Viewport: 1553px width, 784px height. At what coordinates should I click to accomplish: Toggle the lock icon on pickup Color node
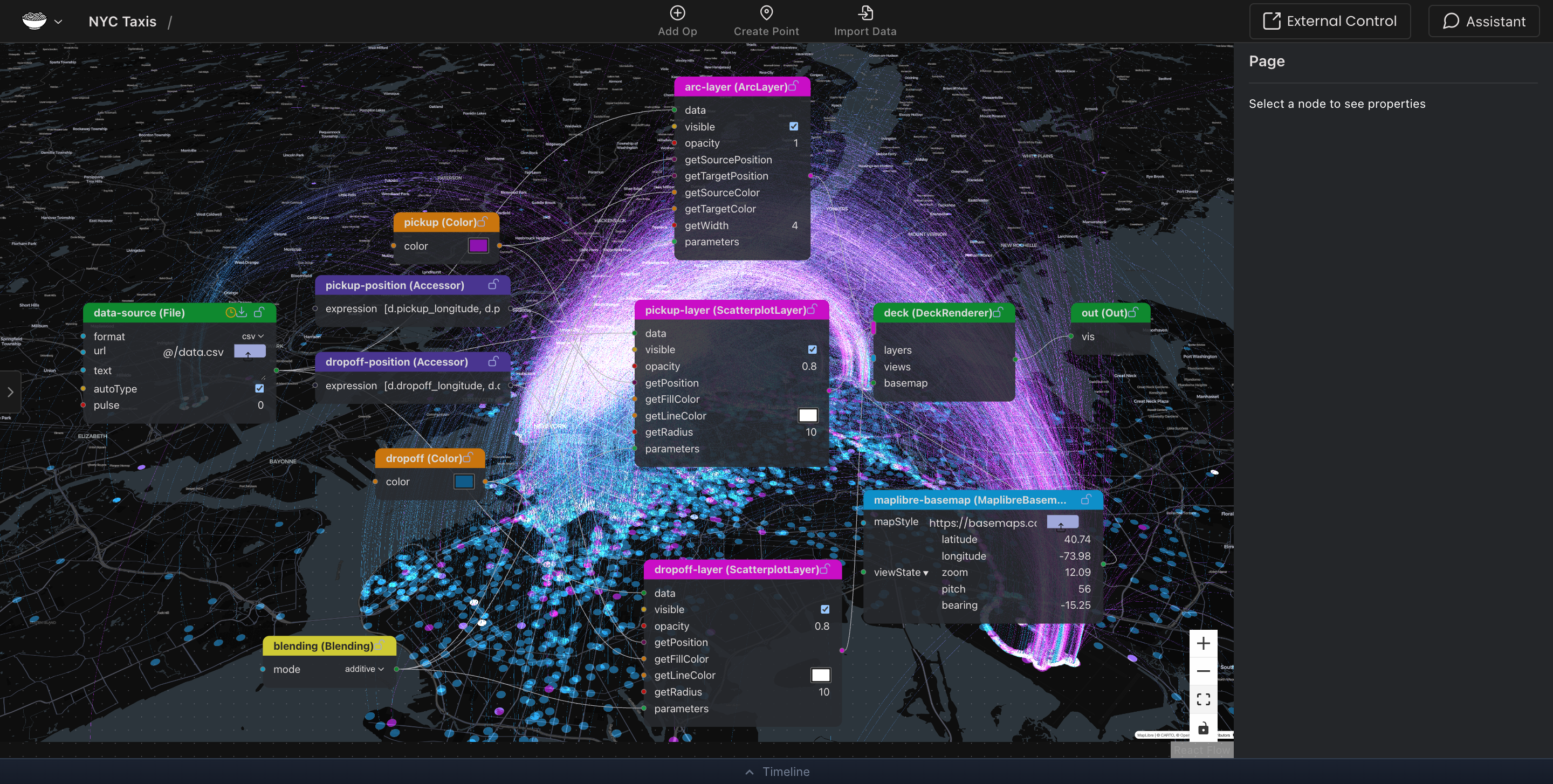[x=482, y=222]
